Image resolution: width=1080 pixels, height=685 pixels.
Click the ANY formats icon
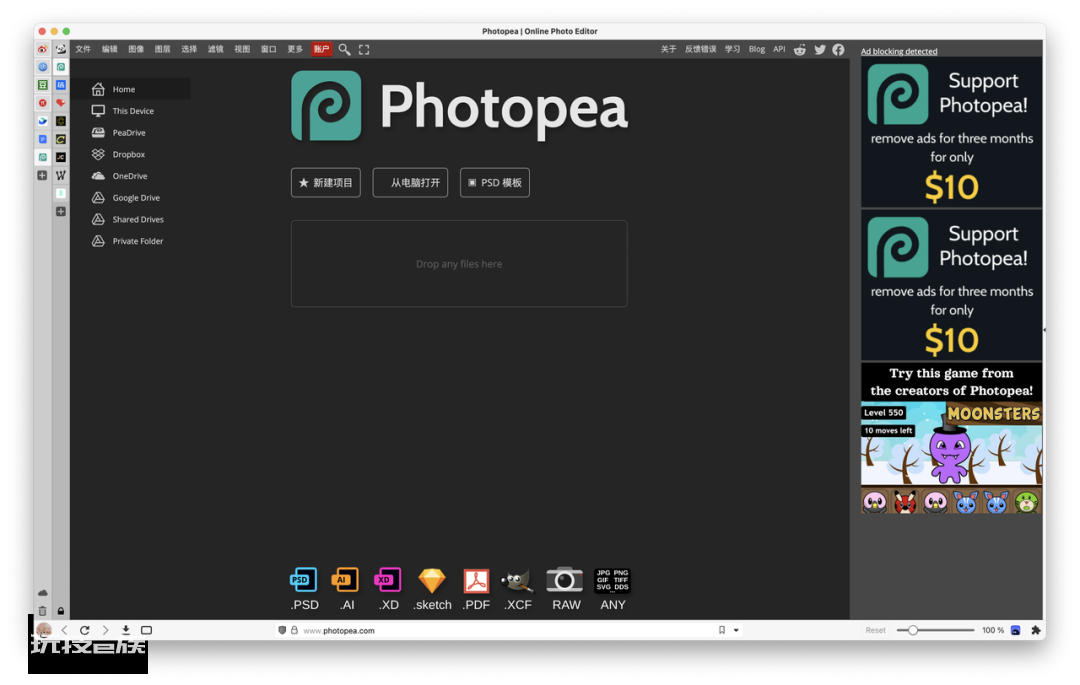(612, 580)
